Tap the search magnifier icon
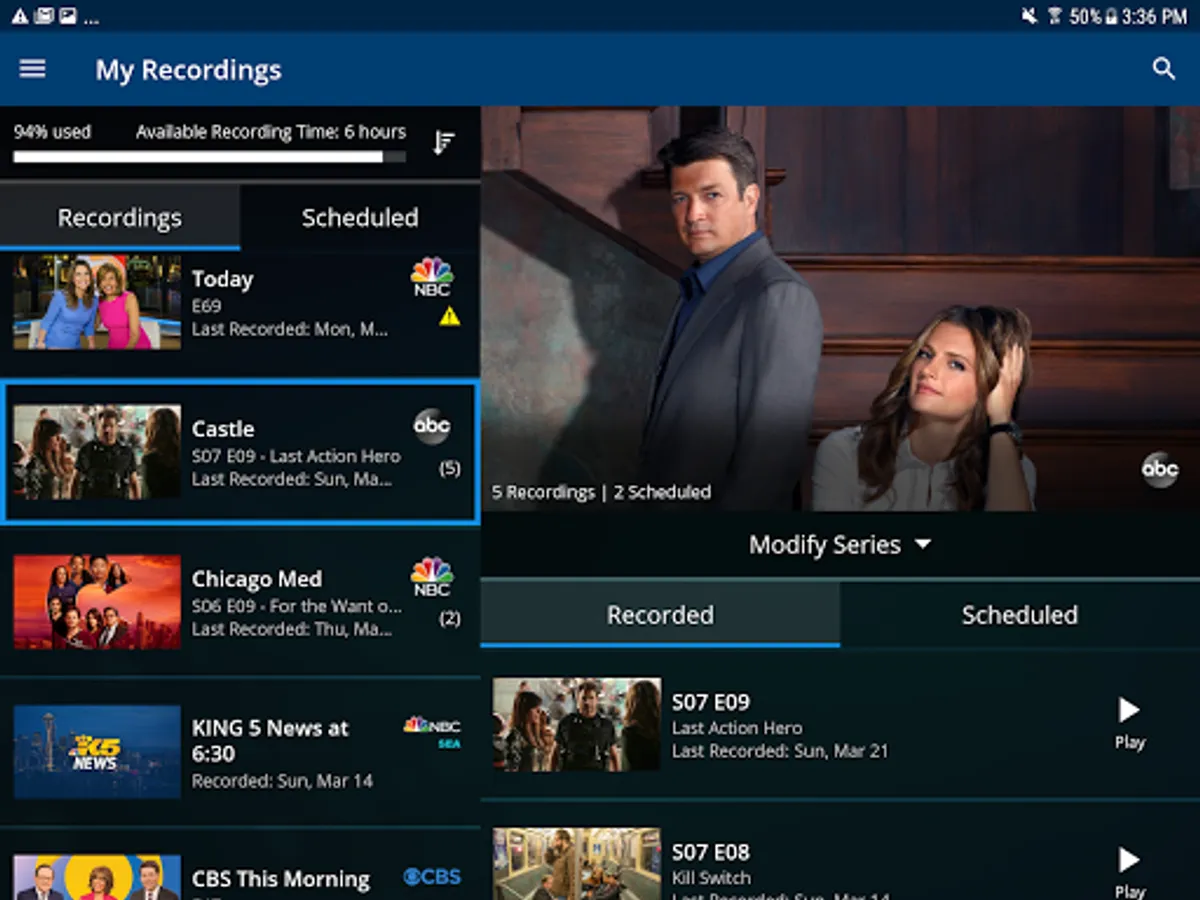1200x900 pixels. 1163,69
